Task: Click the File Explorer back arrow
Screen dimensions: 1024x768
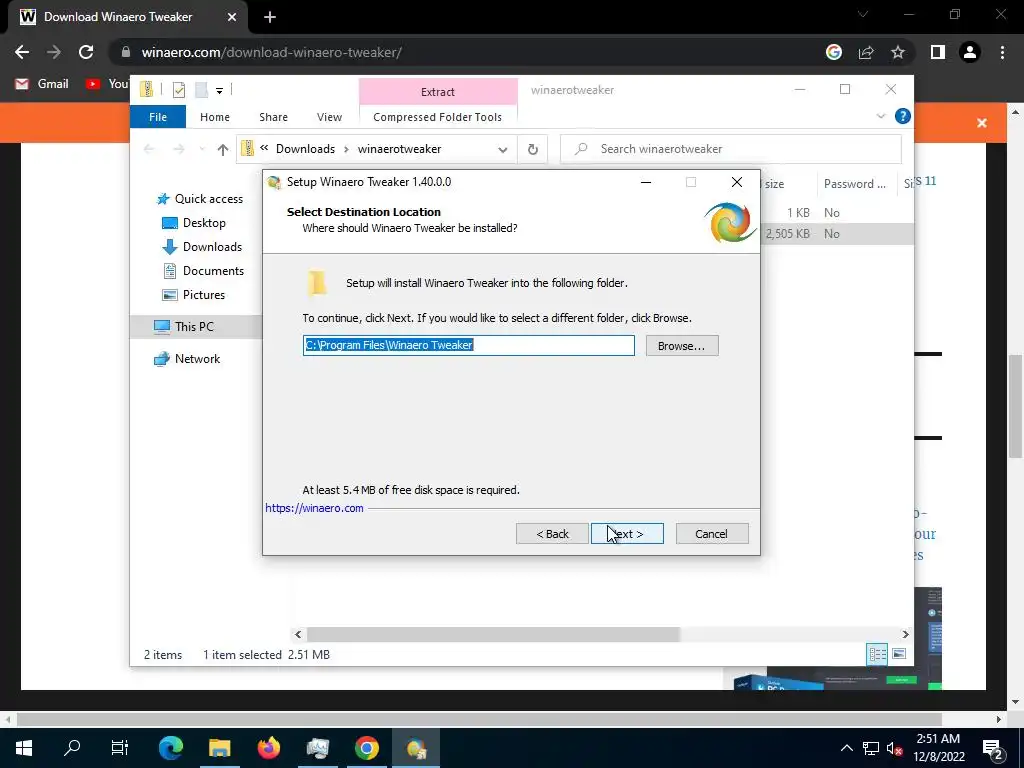Action: click(x=149, y=150)
